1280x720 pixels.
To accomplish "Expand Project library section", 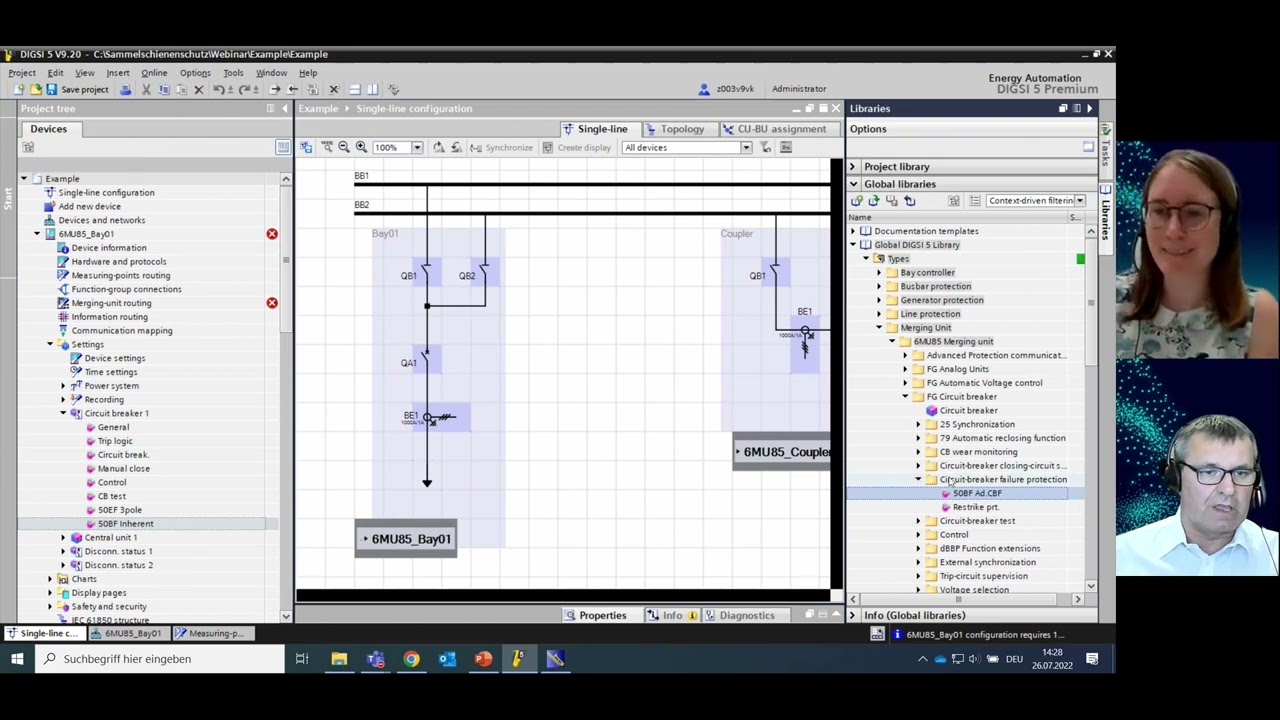I will tap(853, 167).
